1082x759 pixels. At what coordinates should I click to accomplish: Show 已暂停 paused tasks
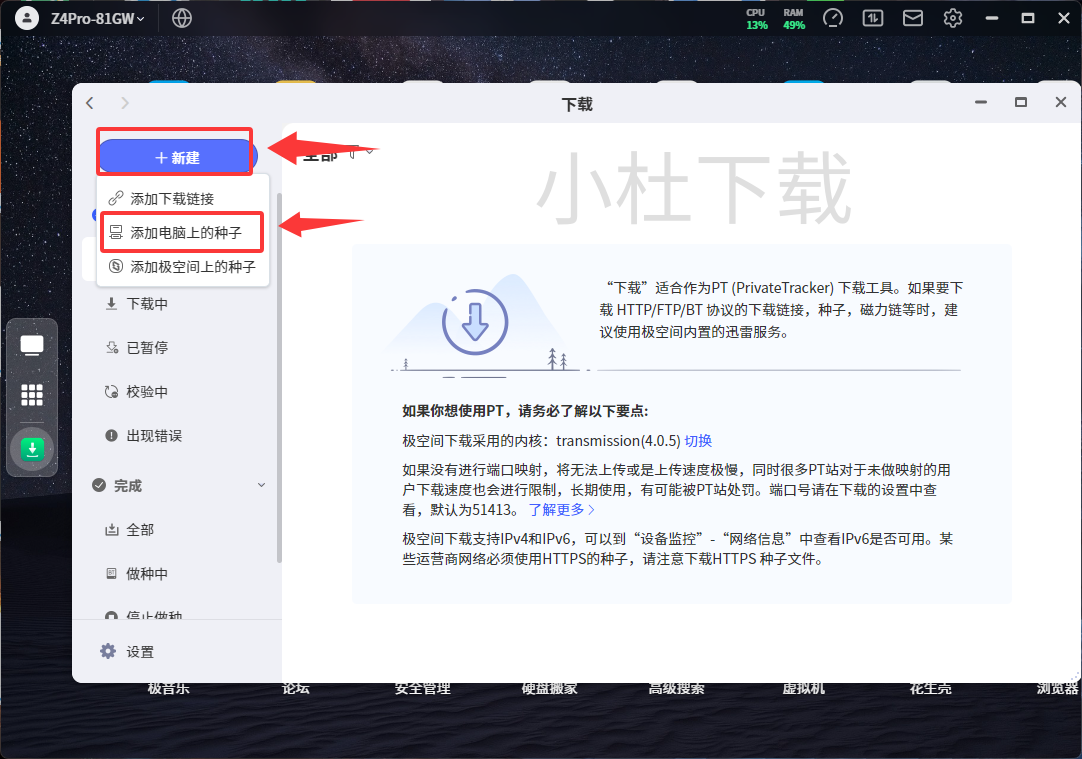pos(146,348)
